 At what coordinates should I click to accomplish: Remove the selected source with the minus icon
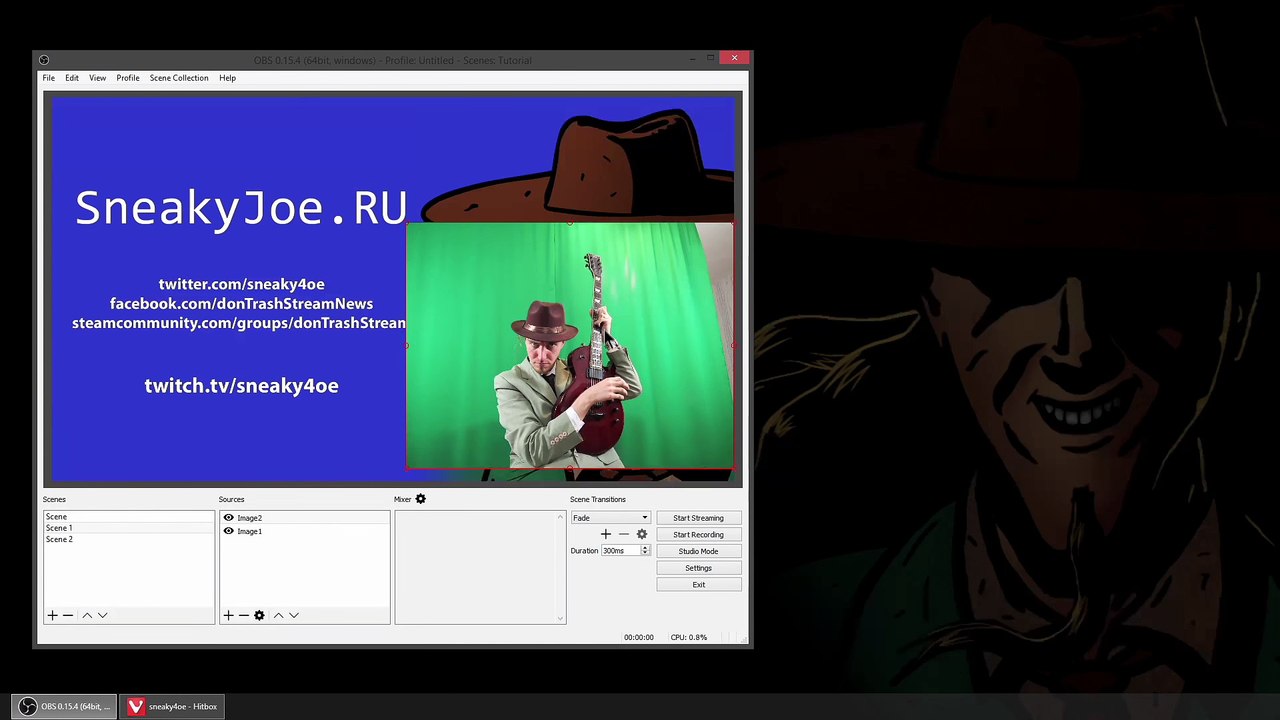click(x=243, y=615)
